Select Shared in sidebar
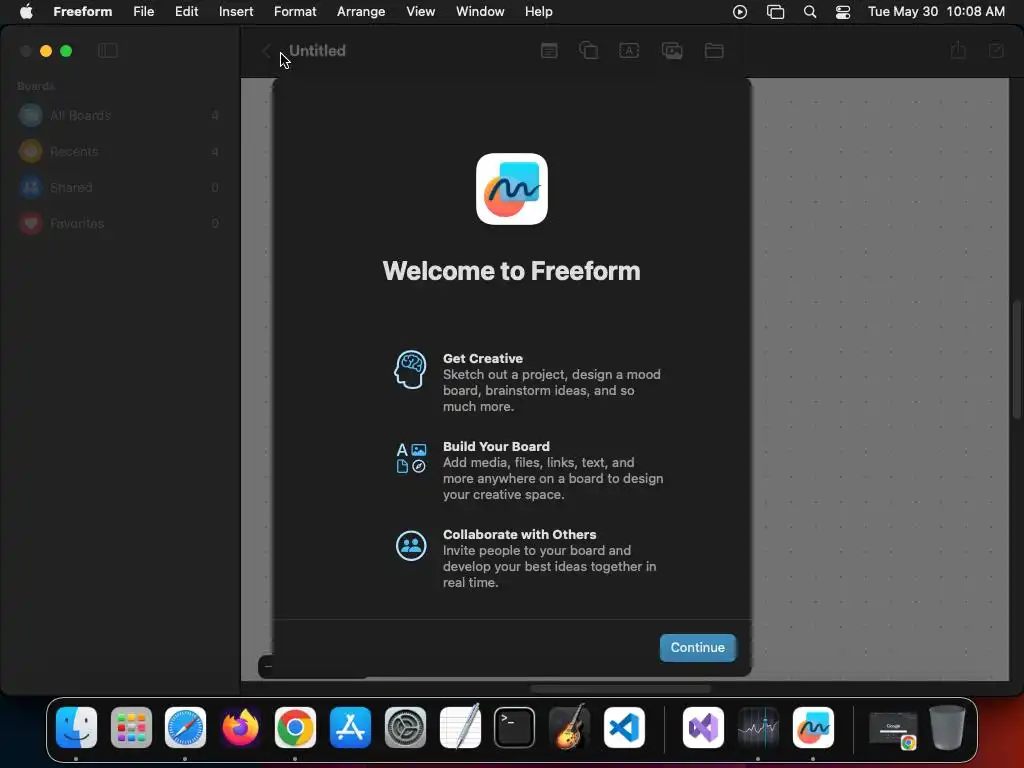 (119, 187)
